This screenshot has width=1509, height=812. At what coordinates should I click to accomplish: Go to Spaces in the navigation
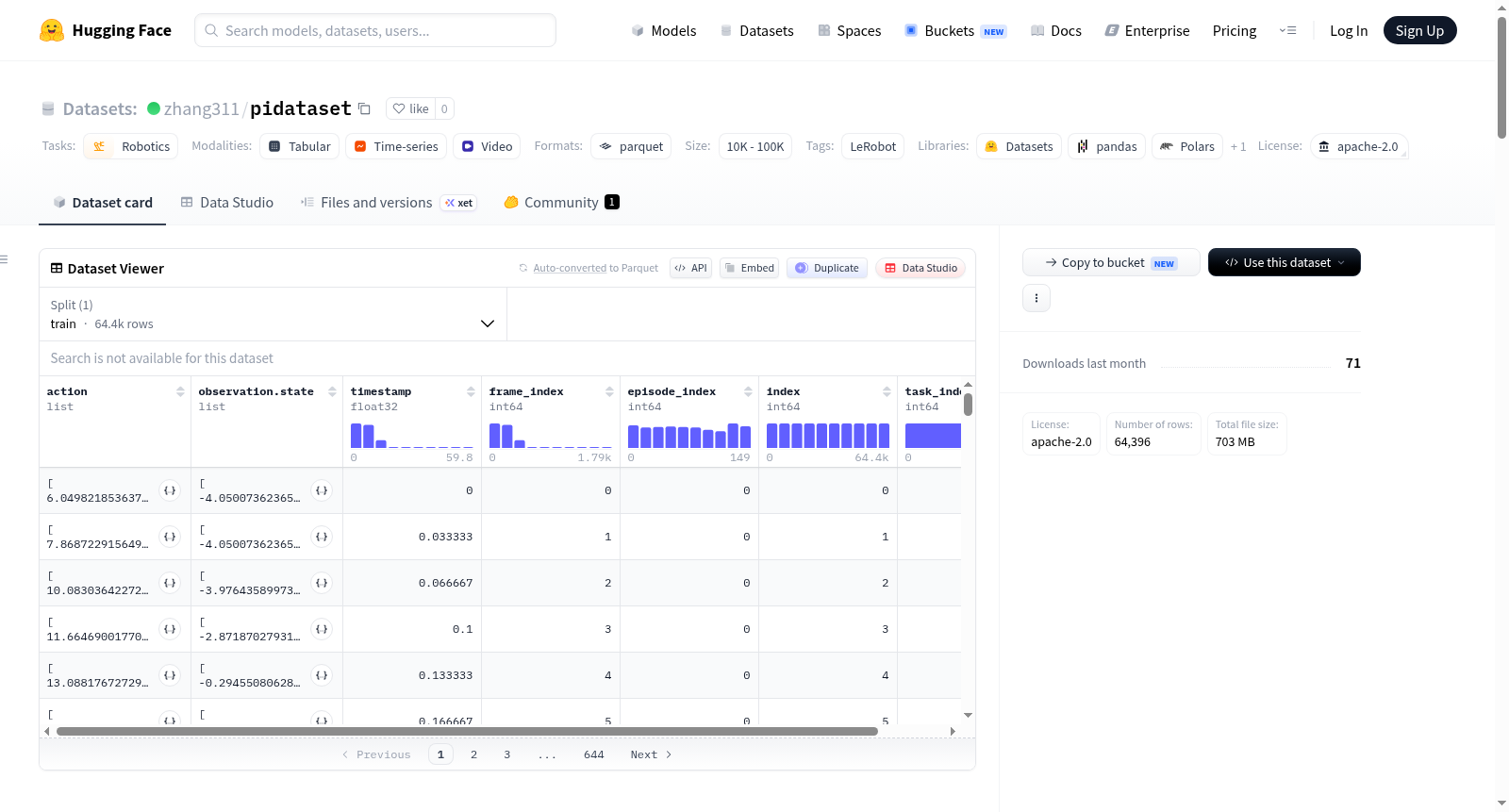(850, 31)
